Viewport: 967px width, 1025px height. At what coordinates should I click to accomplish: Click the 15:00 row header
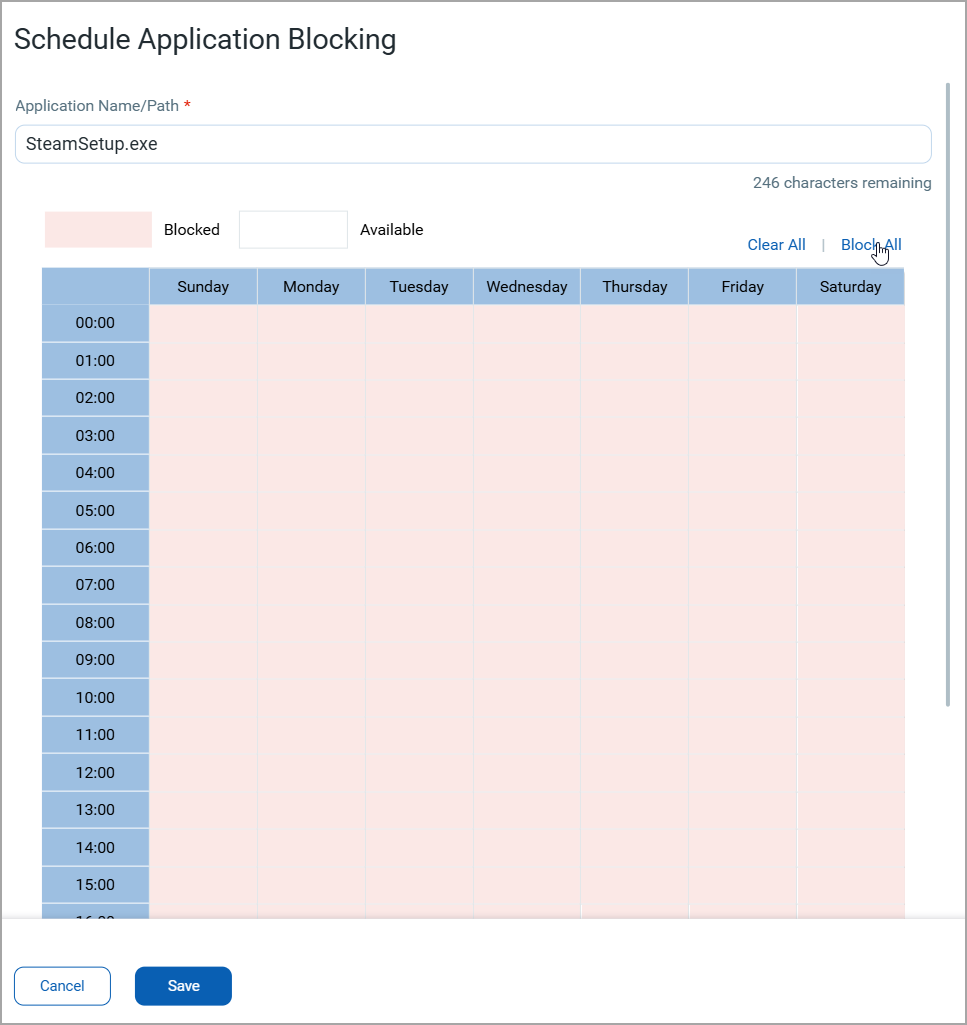tap(95, 885)
